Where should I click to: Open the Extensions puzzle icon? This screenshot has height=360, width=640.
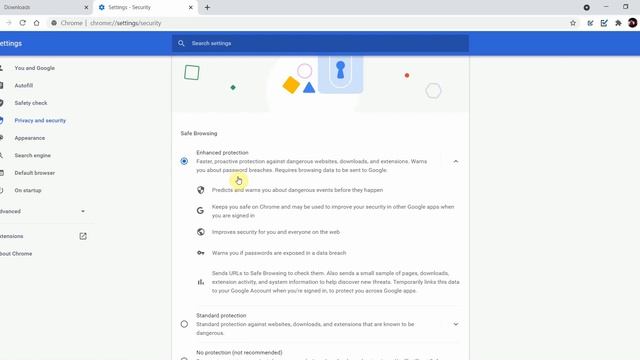pyautogui.click(x=618, y=23)
